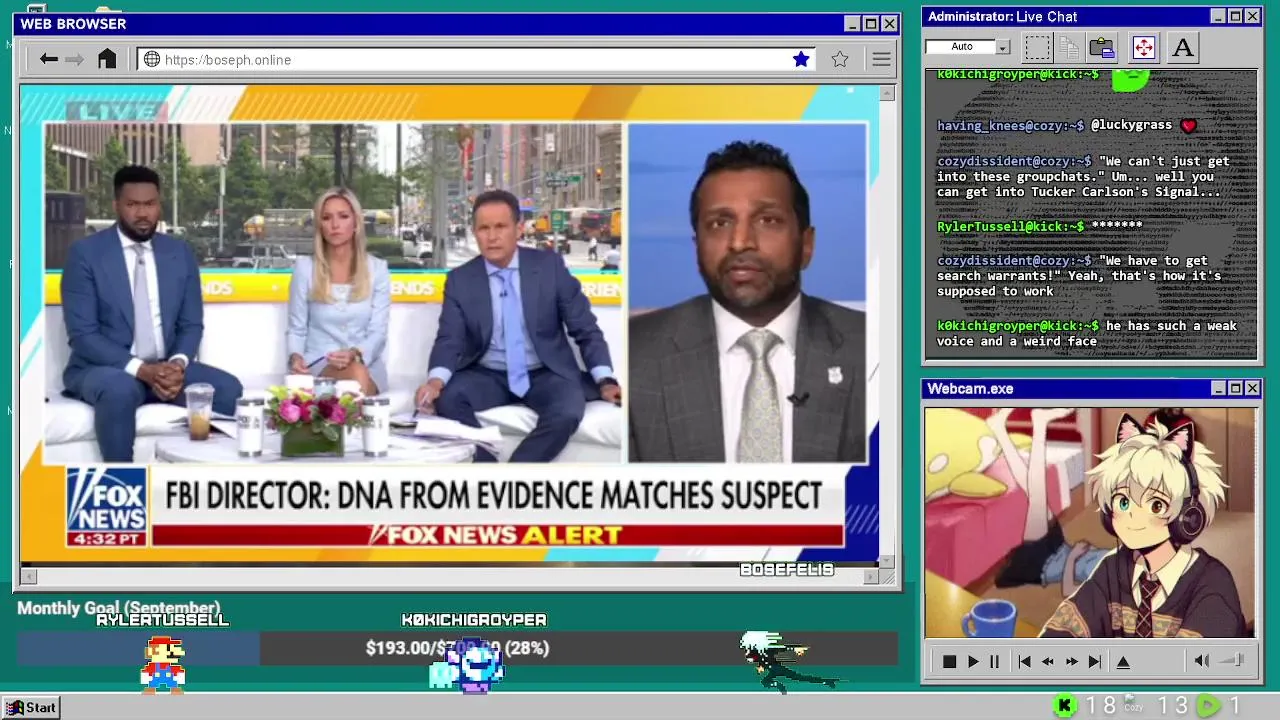Click the paste clipboard icon in Live Chat
1280x720 pixels.
[1102, 47]
